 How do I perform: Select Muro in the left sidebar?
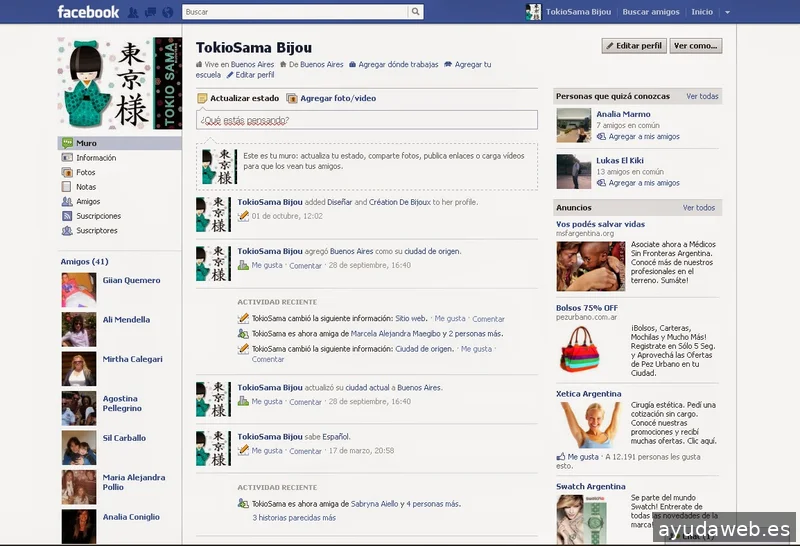tap(86, 143)
